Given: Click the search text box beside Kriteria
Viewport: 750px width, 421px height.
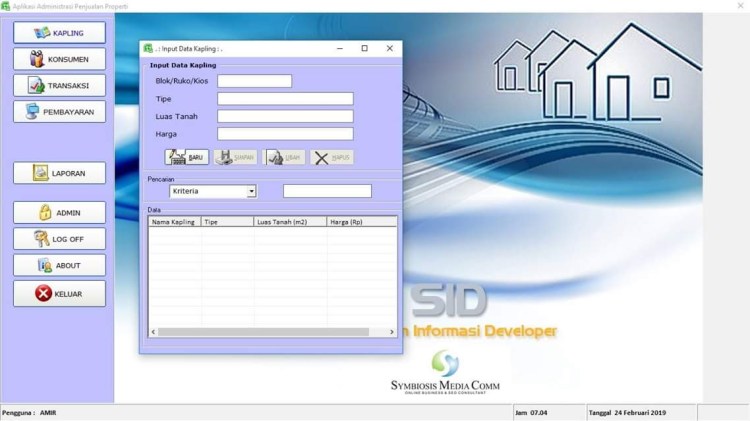Looking at the screenshot, I should tap(327, 191).
